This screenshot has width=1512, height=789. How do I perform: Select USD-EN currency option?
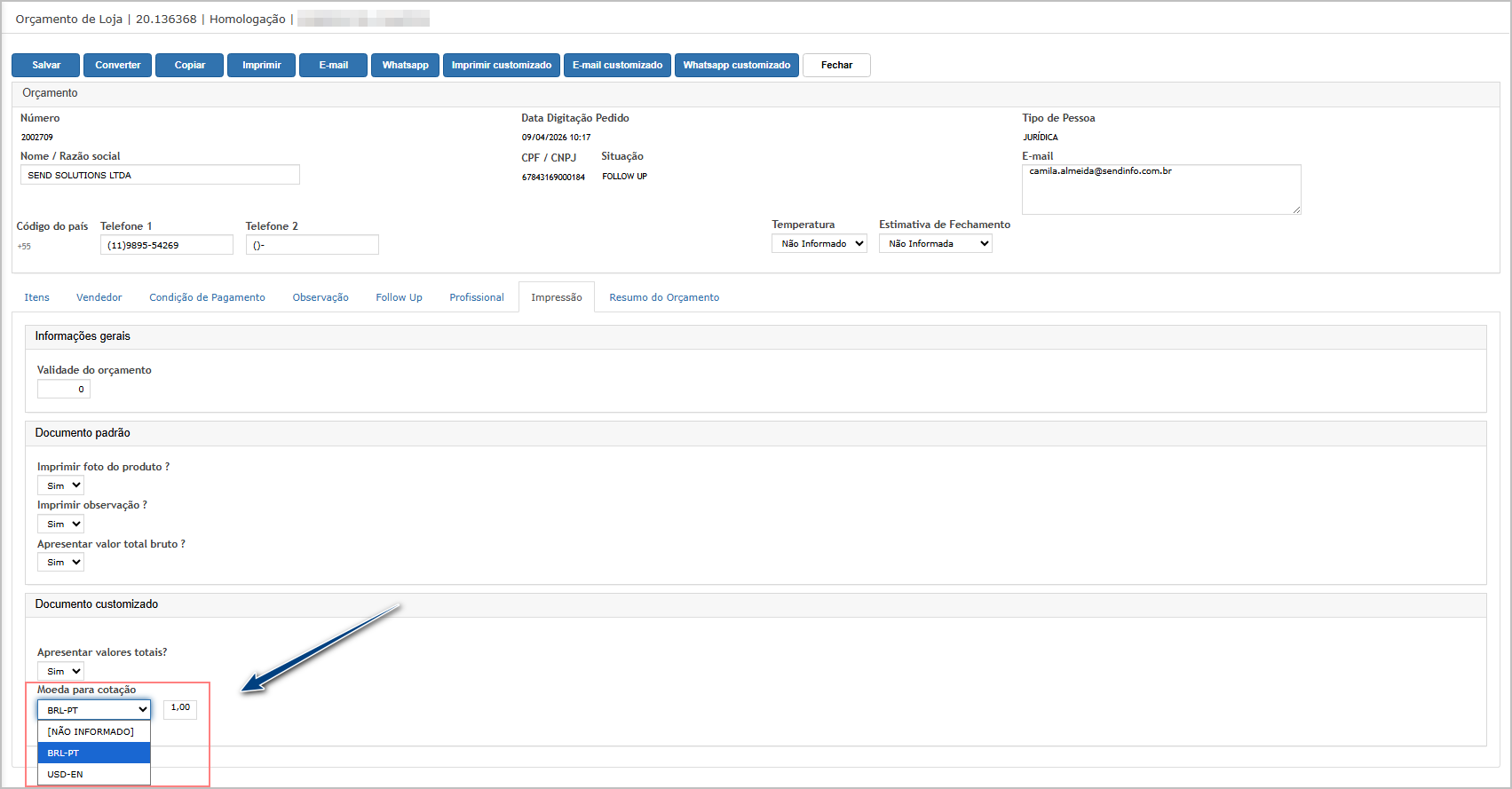93,775
